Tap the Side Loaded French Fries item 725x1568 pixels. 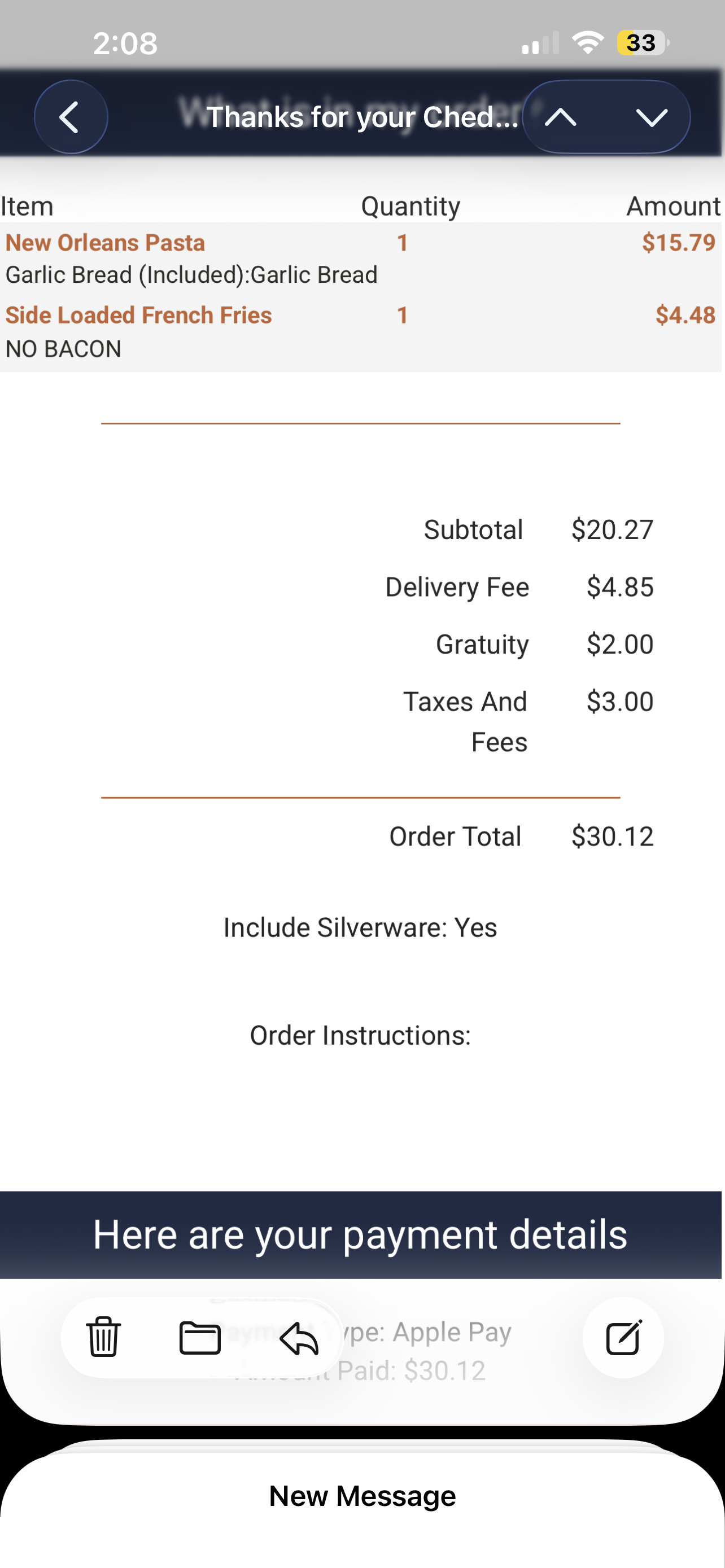[x=139, y=316]
